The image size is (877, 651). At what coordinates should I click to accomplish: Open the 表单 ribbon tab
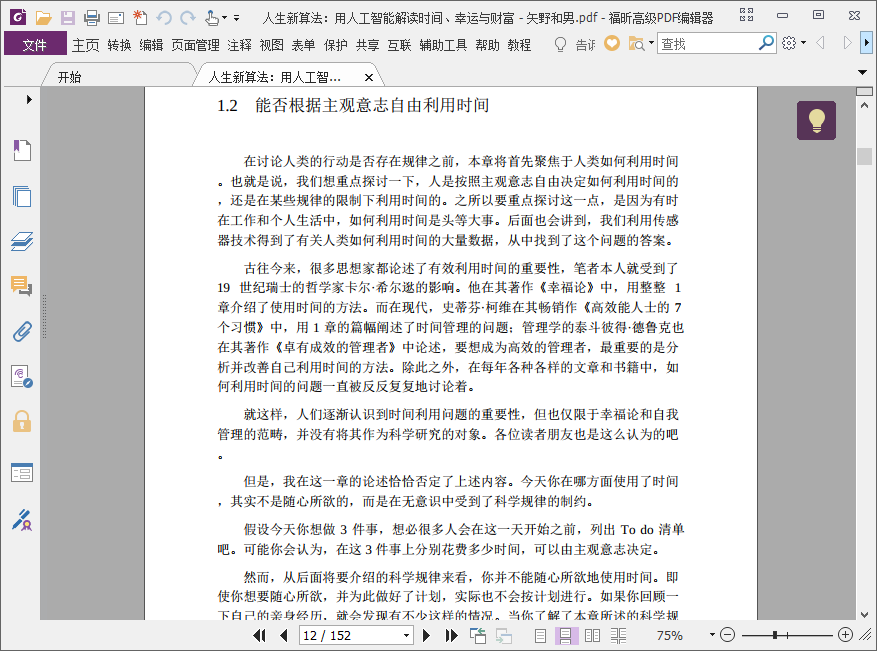[x=303, y=45]
